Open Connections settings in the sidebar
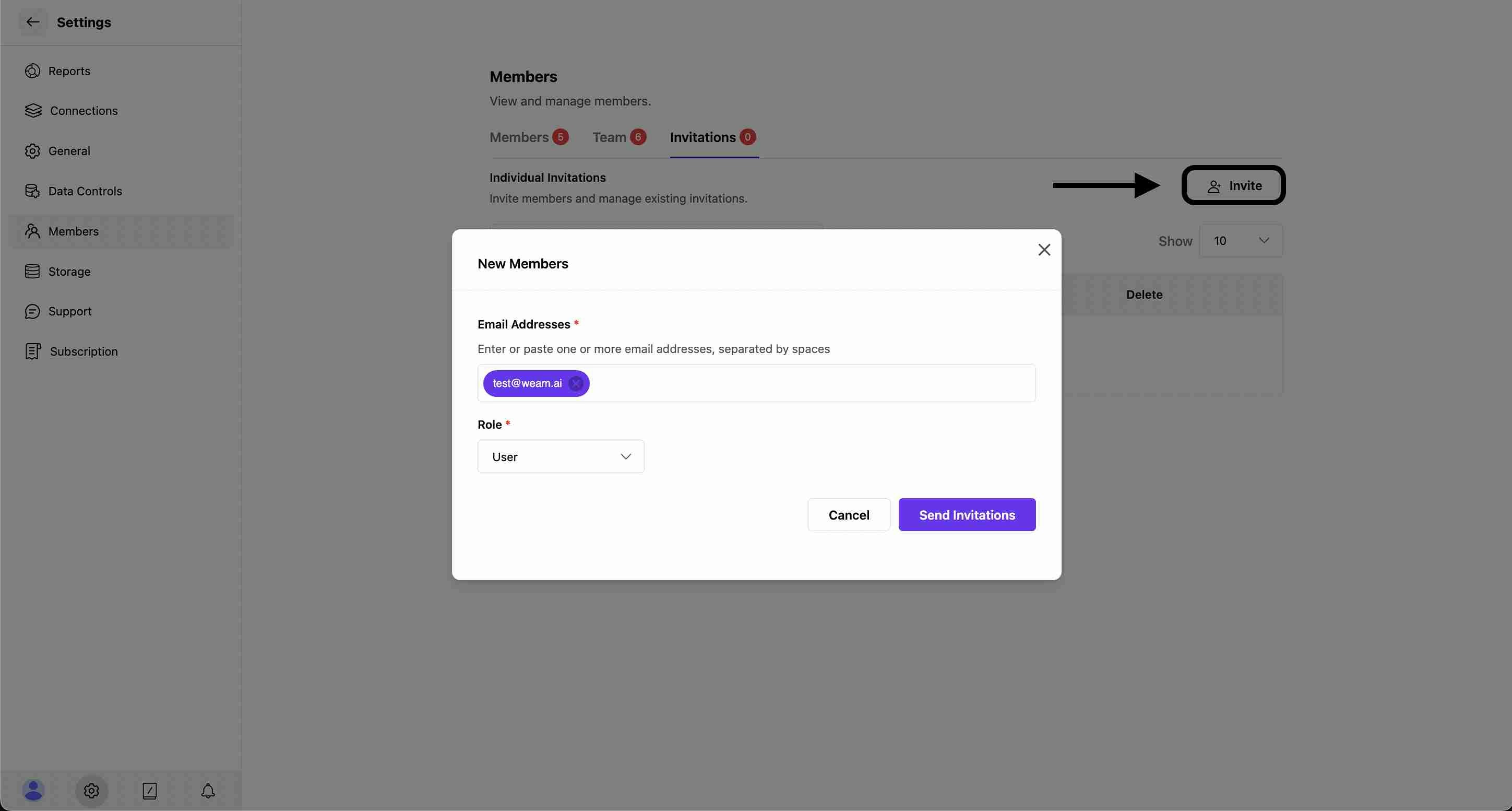 pyautogui.click(x=84, y=111)
